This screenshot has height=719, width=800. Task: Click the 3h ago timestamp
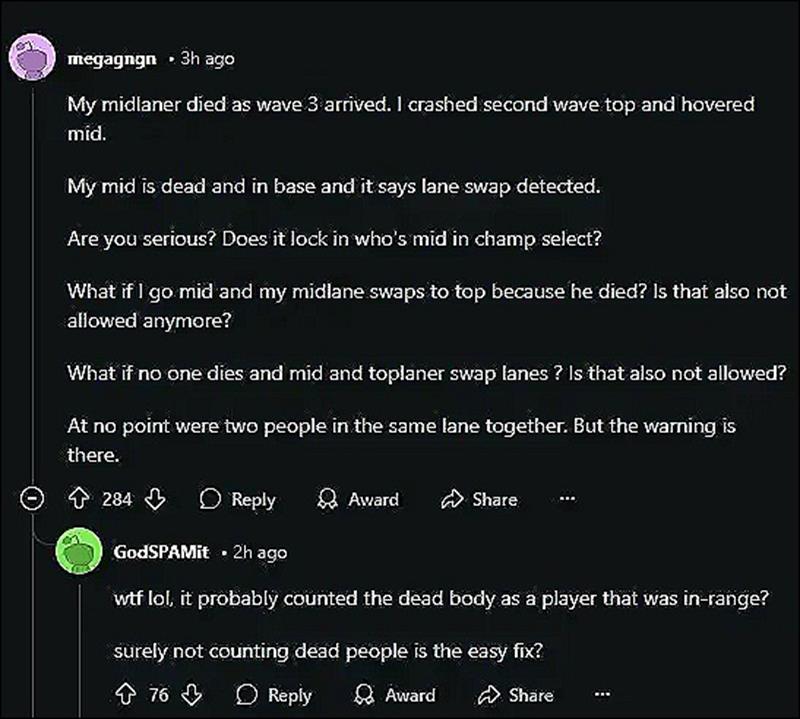[206, 59]
